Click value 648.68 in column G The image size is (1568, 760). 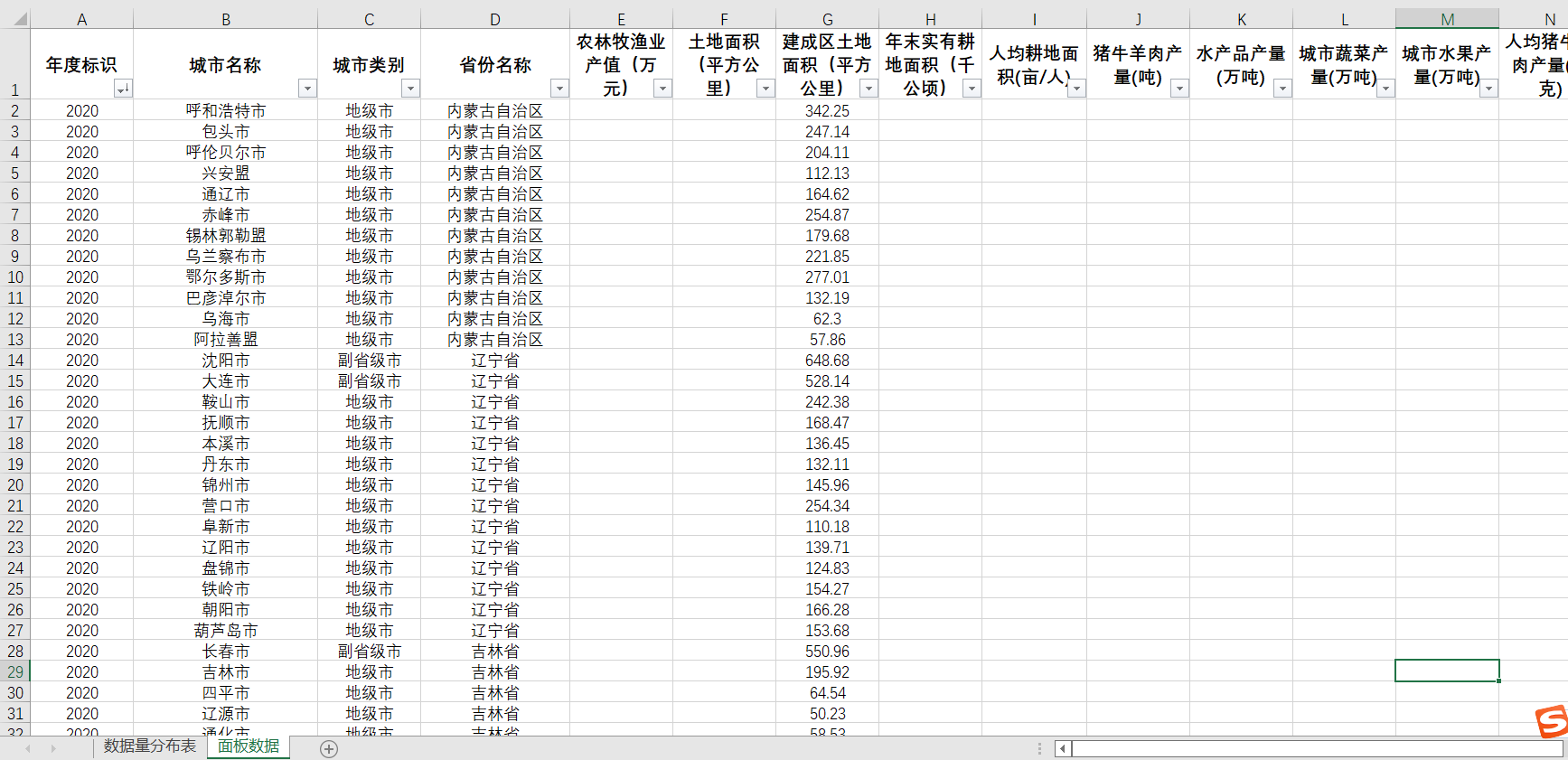[827, 361]
